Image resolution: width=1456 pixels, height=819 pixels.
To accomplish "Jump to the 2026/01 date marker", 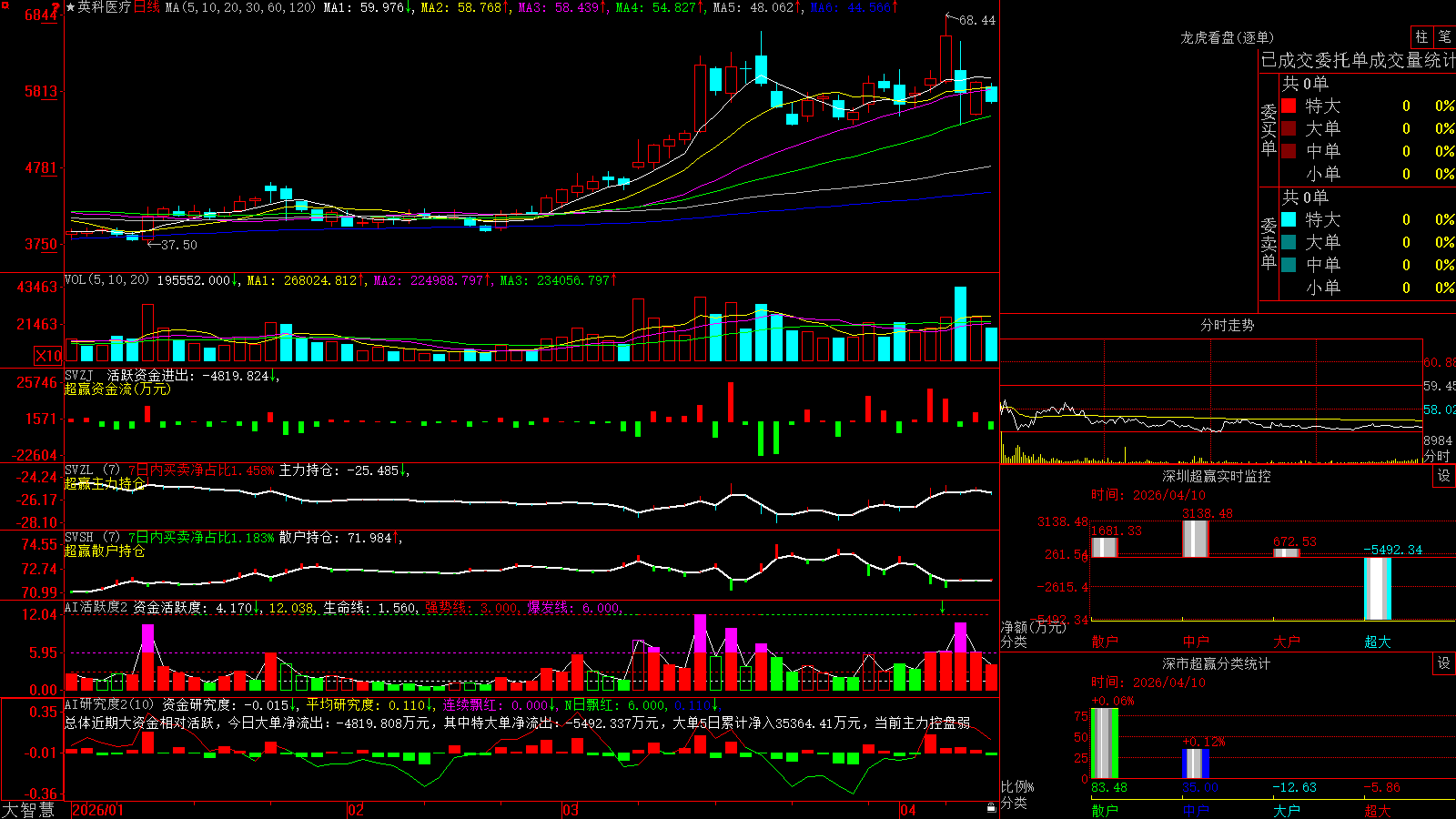I will pyautogui.click(x=97, y=810).
